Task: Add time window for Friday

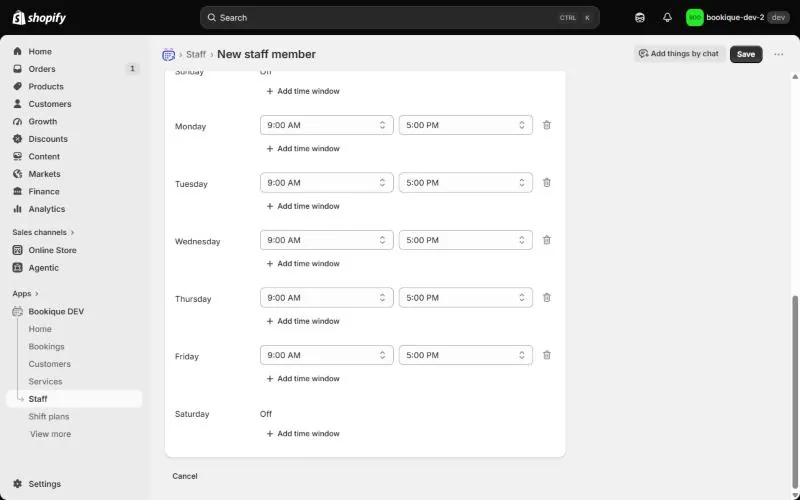Action: [303, 379]
